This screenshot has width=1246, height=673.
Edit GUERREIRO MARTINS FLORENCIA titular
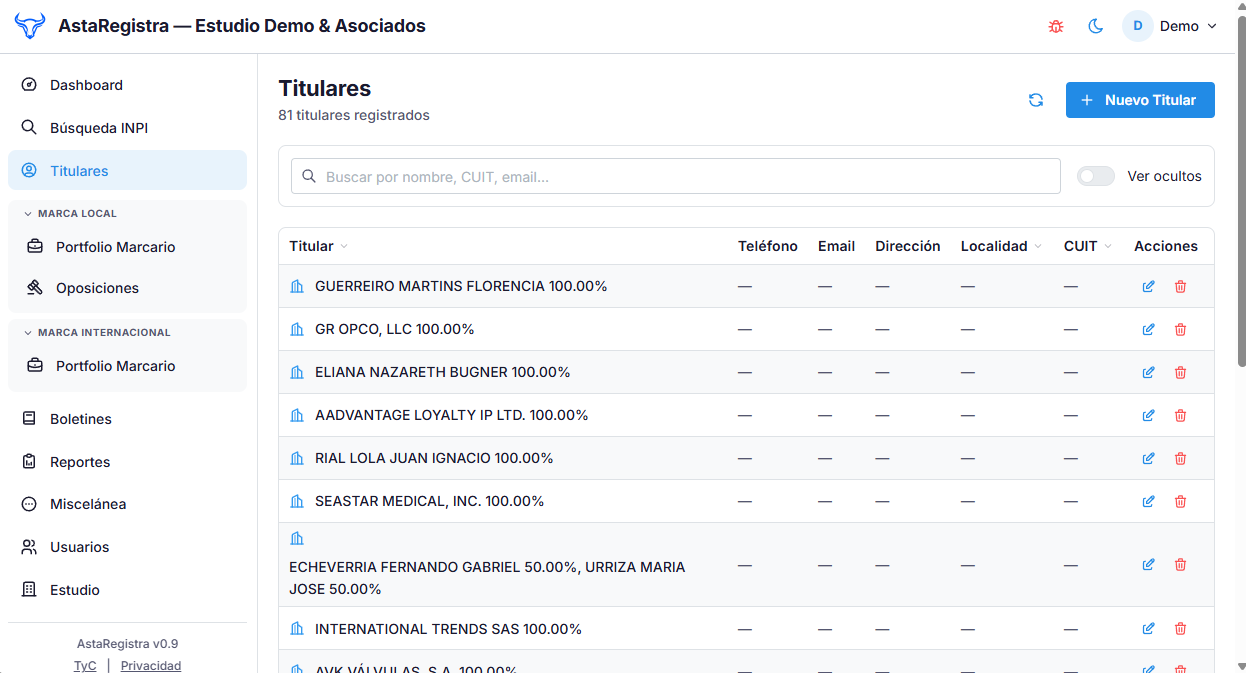(x=1148, y=286)
